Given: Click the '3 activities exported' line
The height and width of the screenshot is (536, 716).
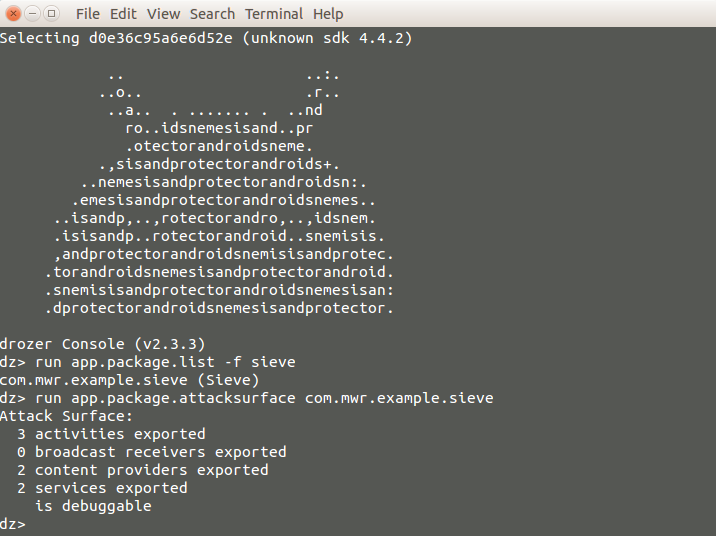Looking at the screenshot, I should click(111, 434).
